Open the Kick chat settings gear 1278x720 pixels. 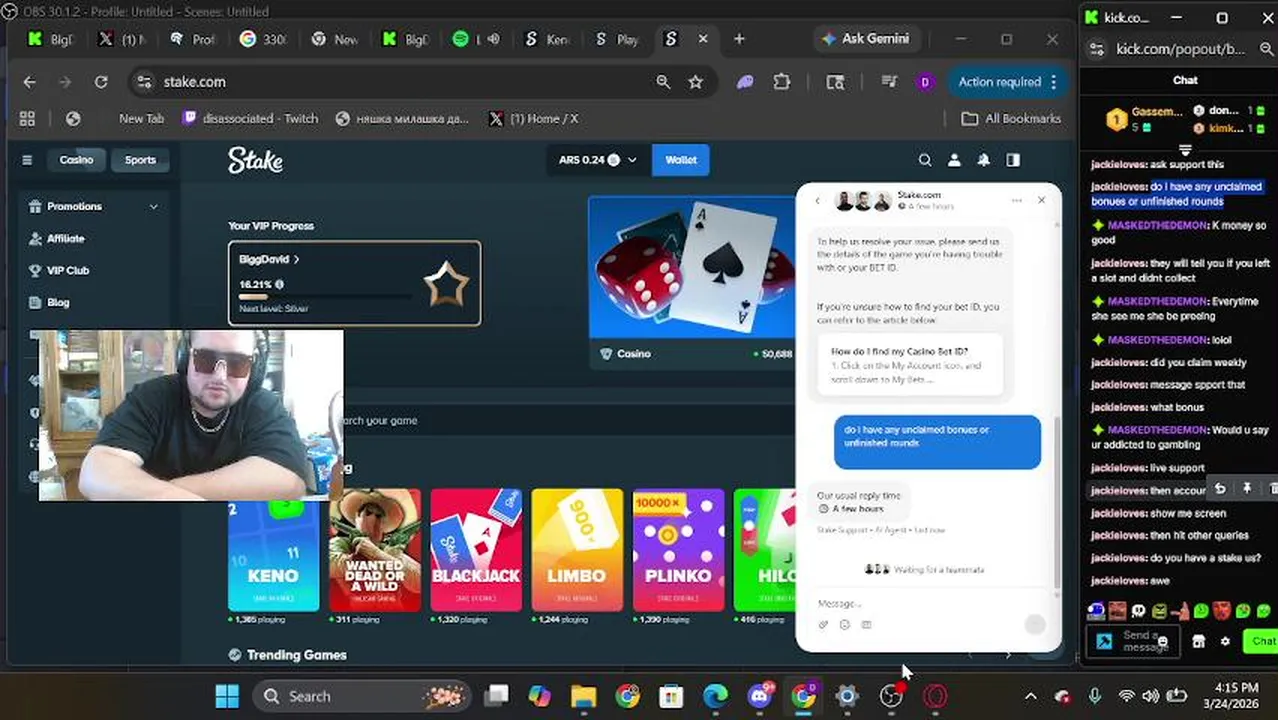coord(1225,641)
